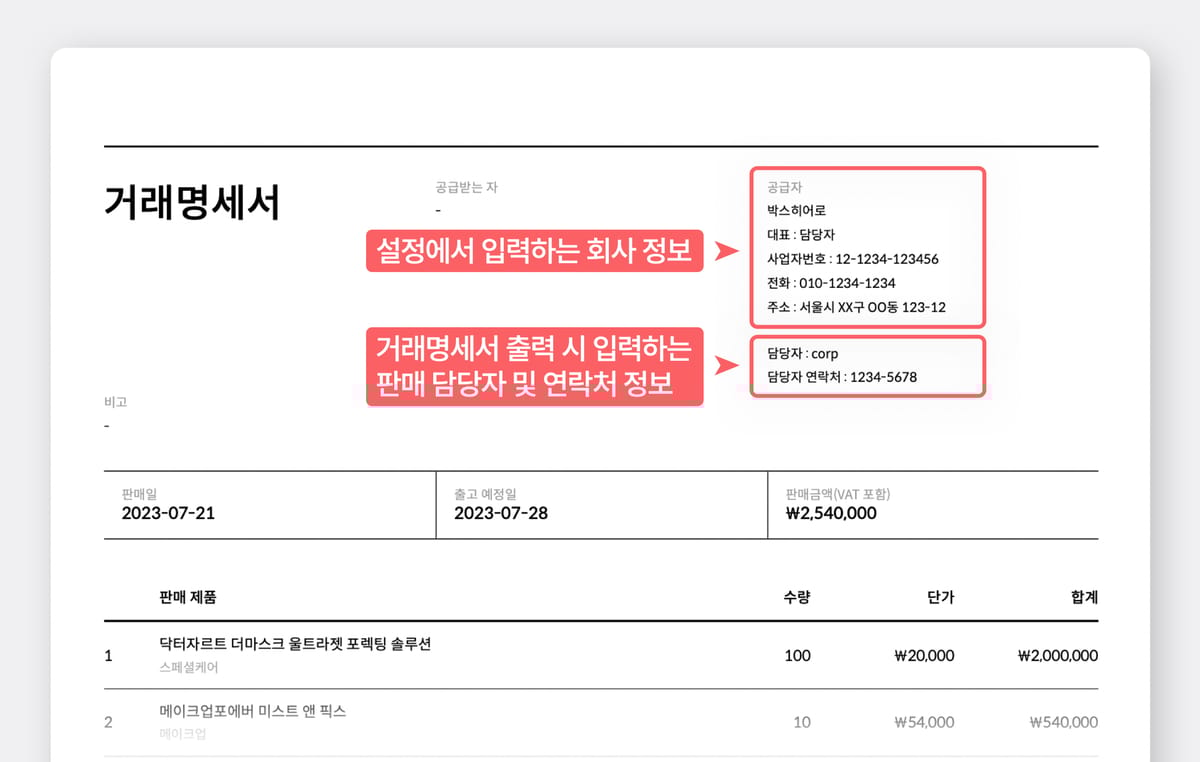This screenshot has height=762, width=1200.
Task: Click the supplier name 박스히어로
Action: click(x=796, y=211)
